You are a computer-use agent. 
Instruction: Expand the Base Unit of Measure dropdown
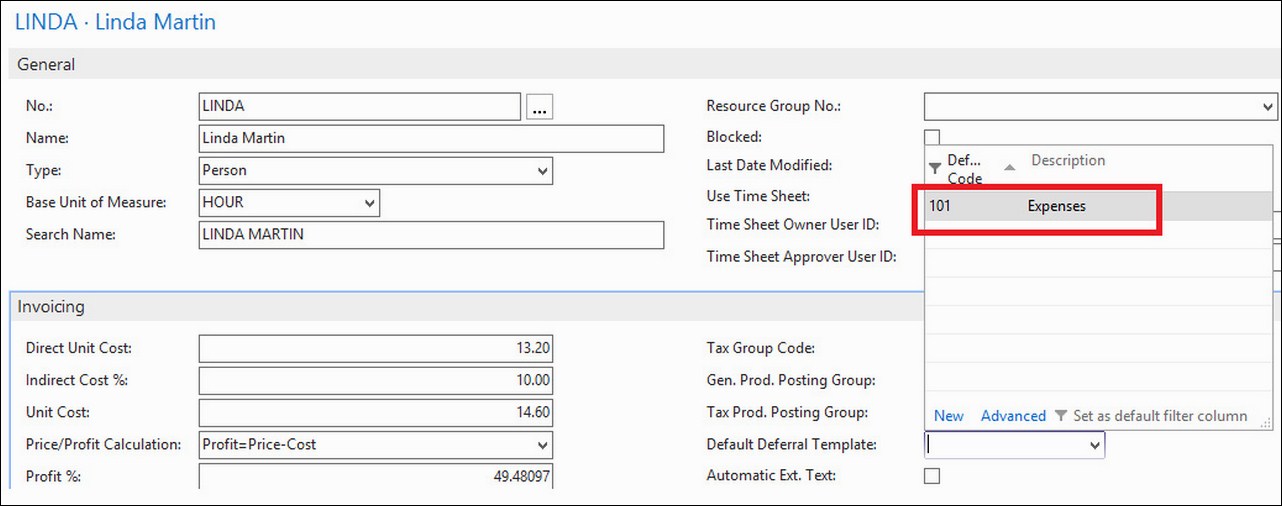click(289, 202)
